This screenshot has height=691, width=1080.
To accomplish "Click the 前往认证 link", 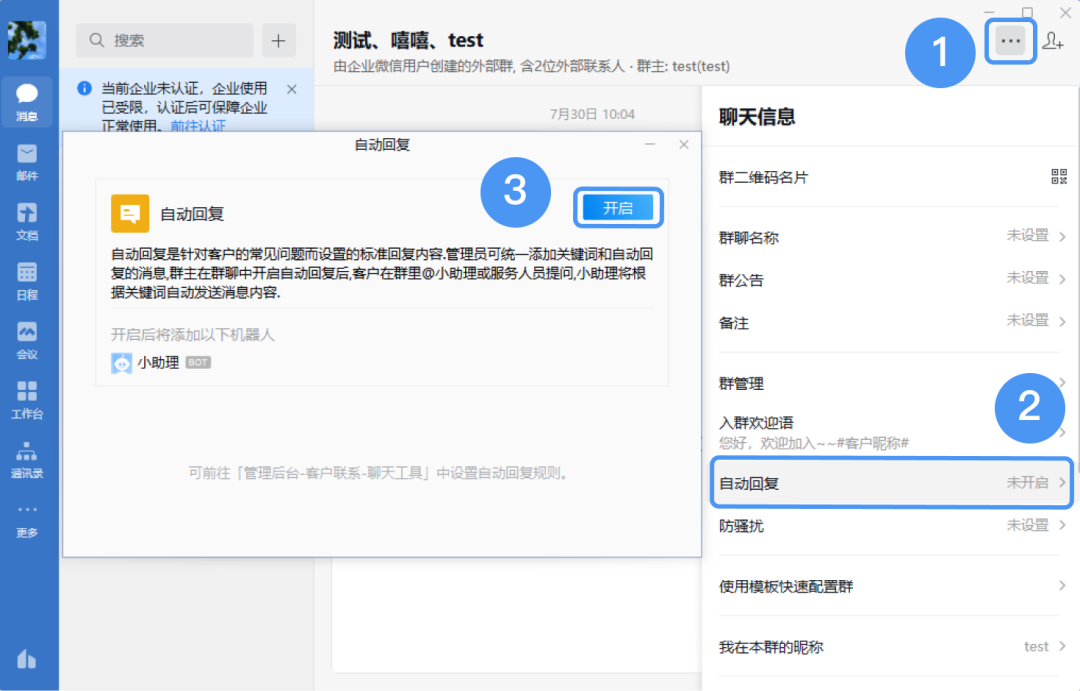I will [x=197, y=126].
